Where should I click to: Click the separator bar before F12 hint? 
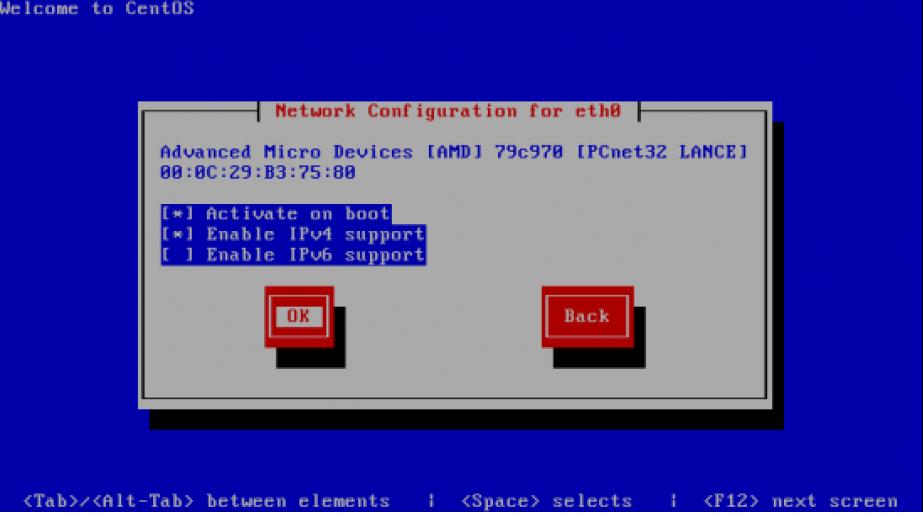673,501
